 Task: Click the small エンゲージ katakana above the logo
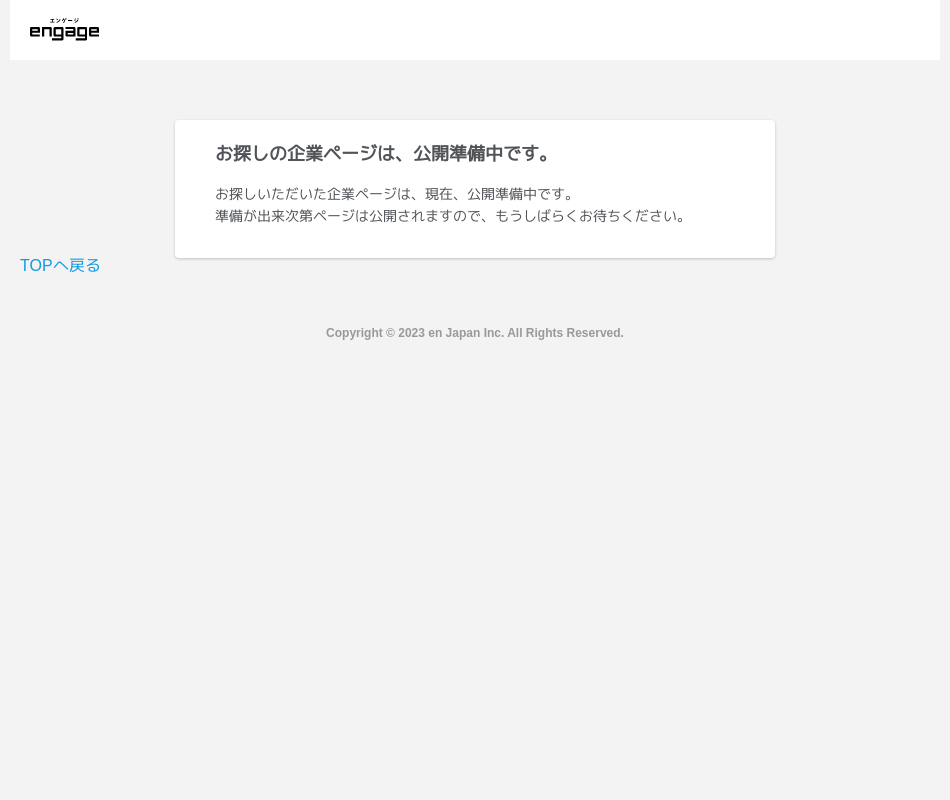tap(64, 20)
